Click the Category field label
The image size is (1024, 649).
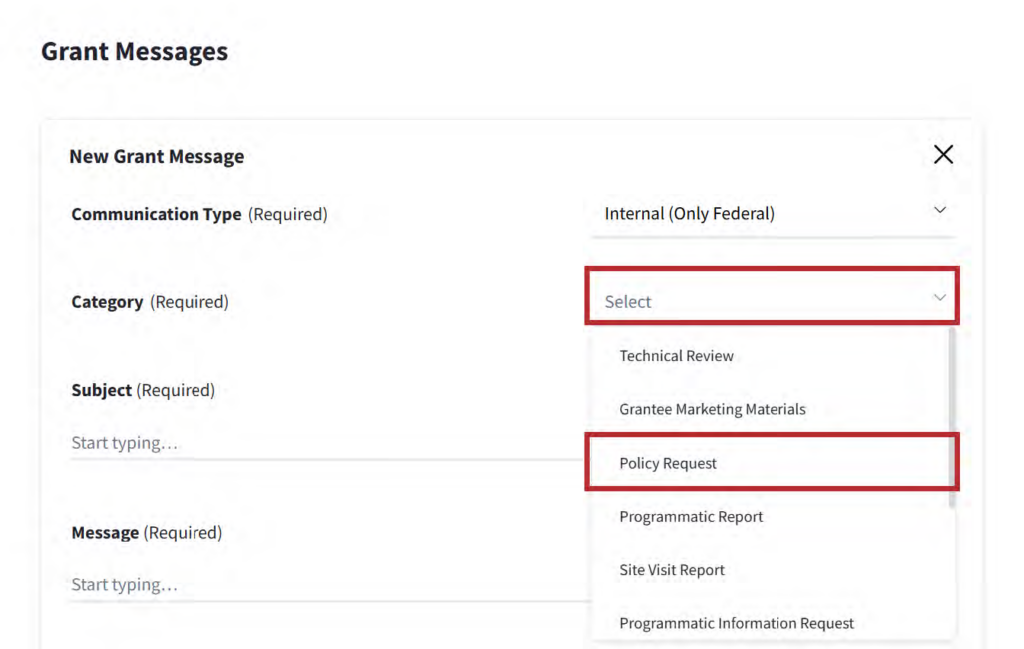click(107, 302)
